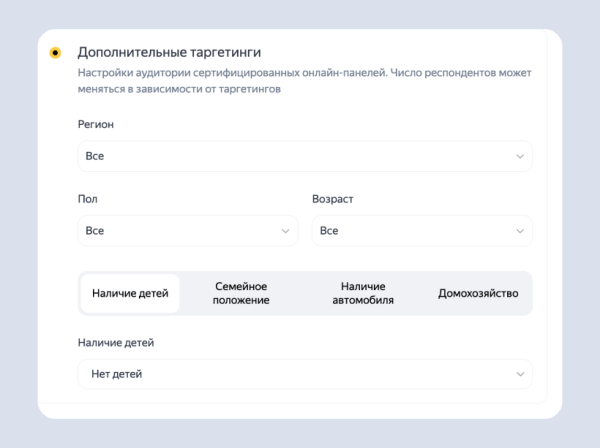This screenshot has width=600, height=448.
Task: Click the Возраст field label
Action: (x=333, y=199)
